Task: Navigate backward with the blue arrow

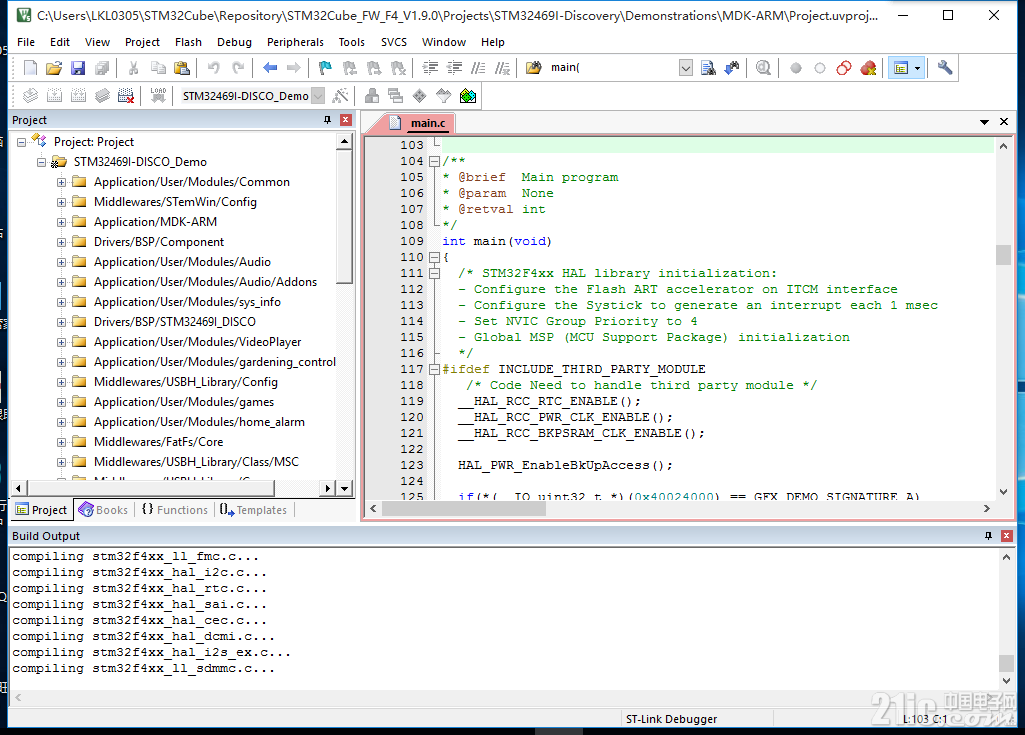Action: pos(269,68)
